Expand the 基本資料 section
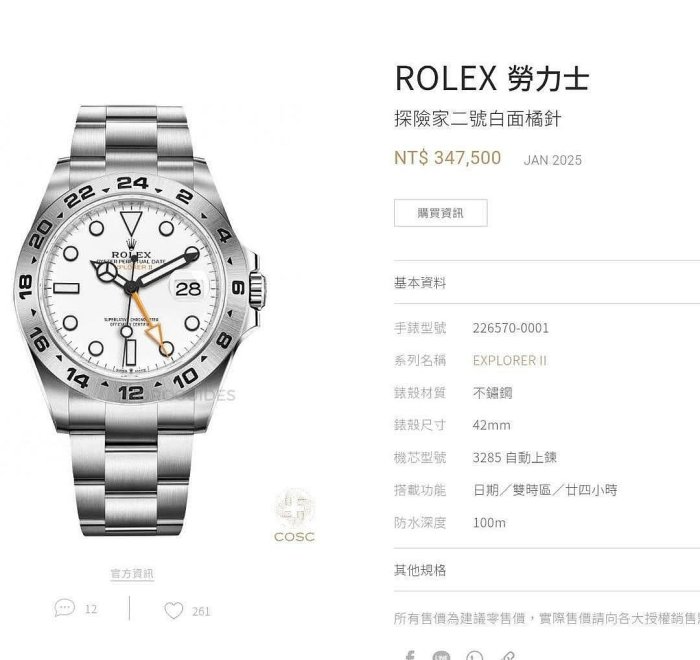 tap(547, 283)
